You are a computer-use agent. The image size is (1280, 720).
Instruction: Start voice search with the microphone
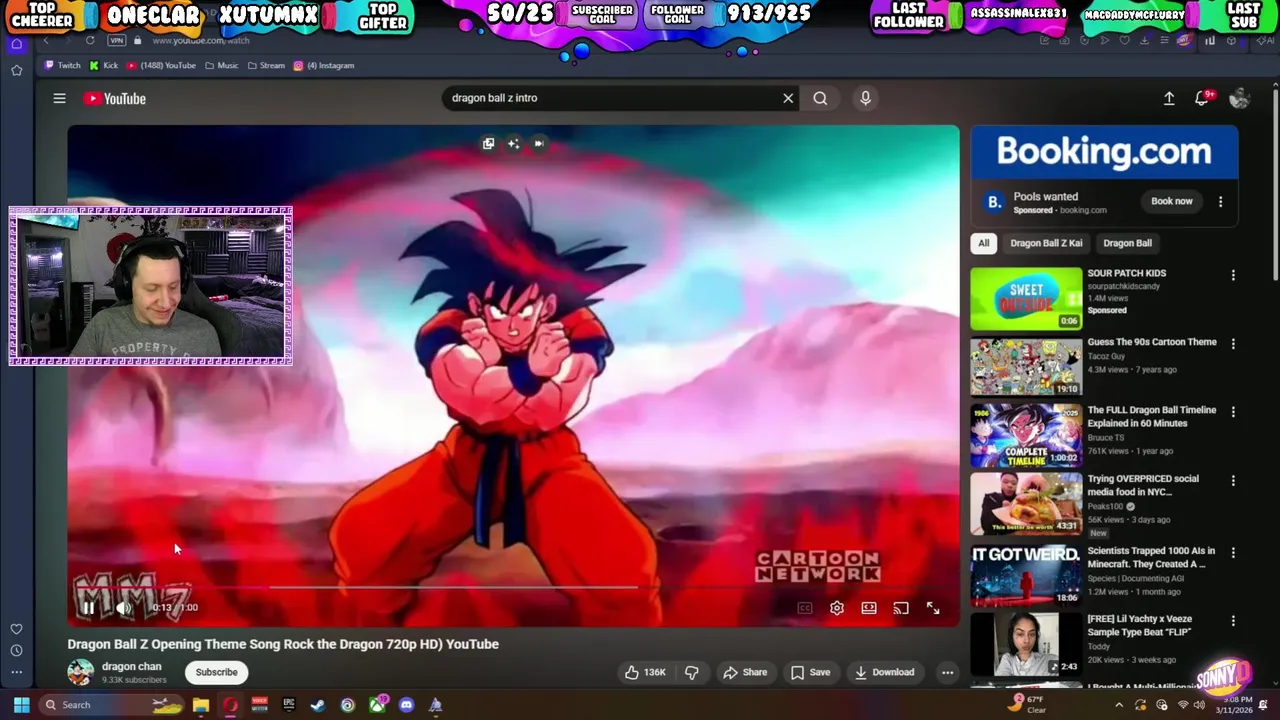865,98
